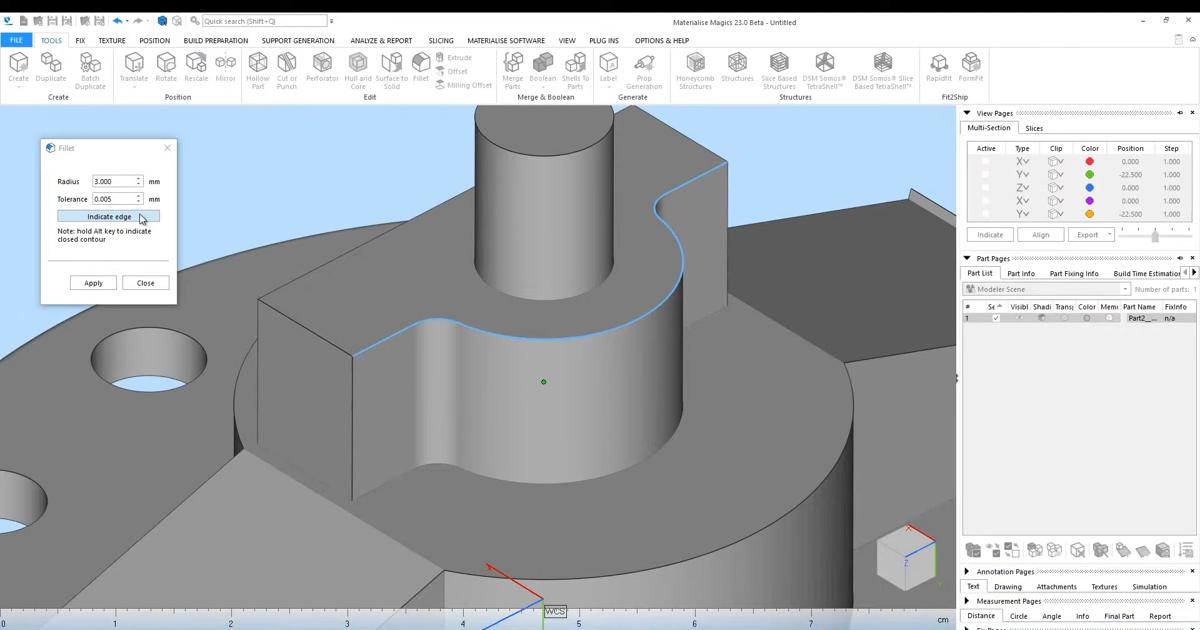1200x630 pixels.
Task: Open the Export dropdown in View Pages
Action: [1108, 234]
